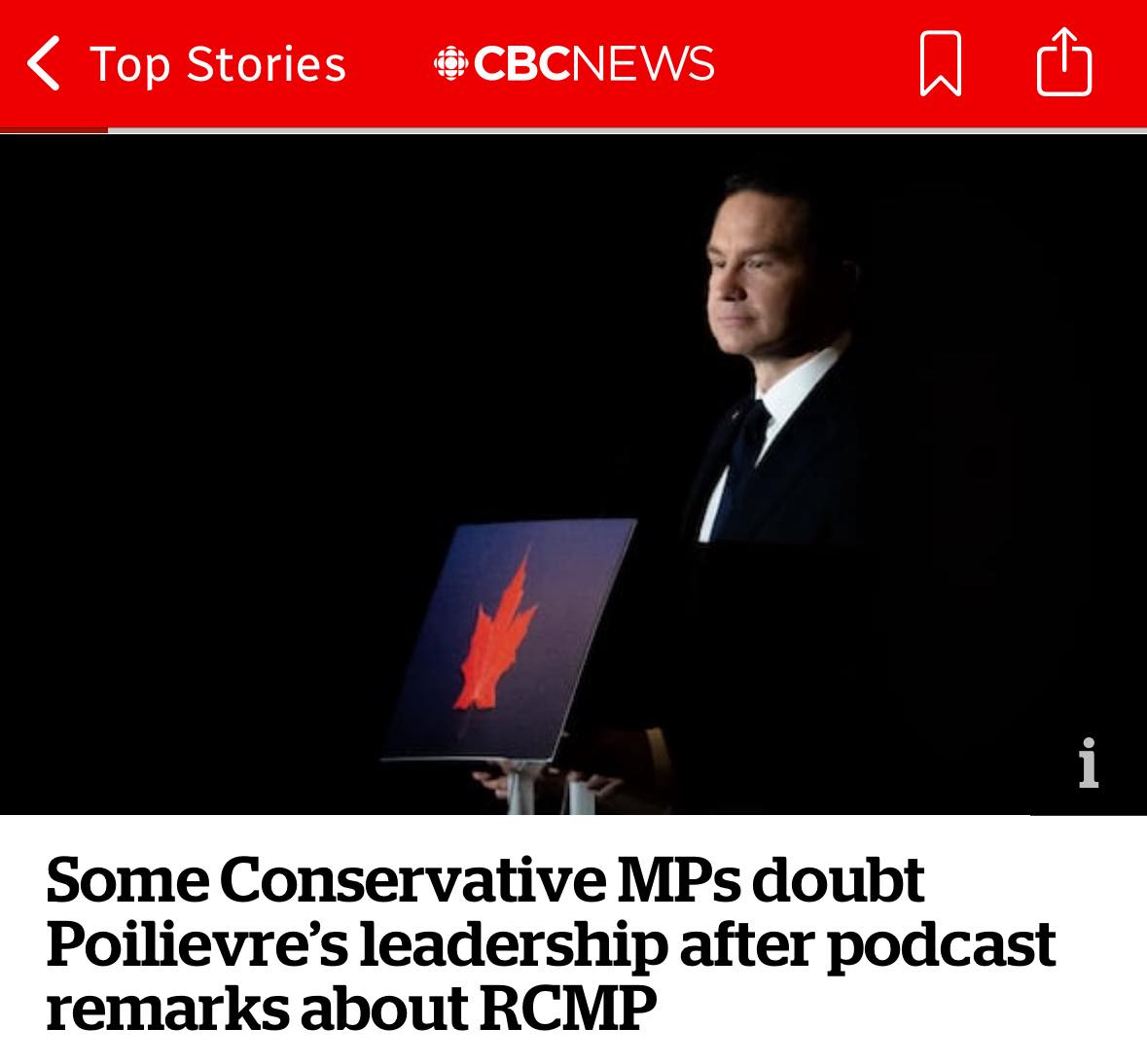Click the red reading progress indicator

pyautogui.click(x=54, y=129)
